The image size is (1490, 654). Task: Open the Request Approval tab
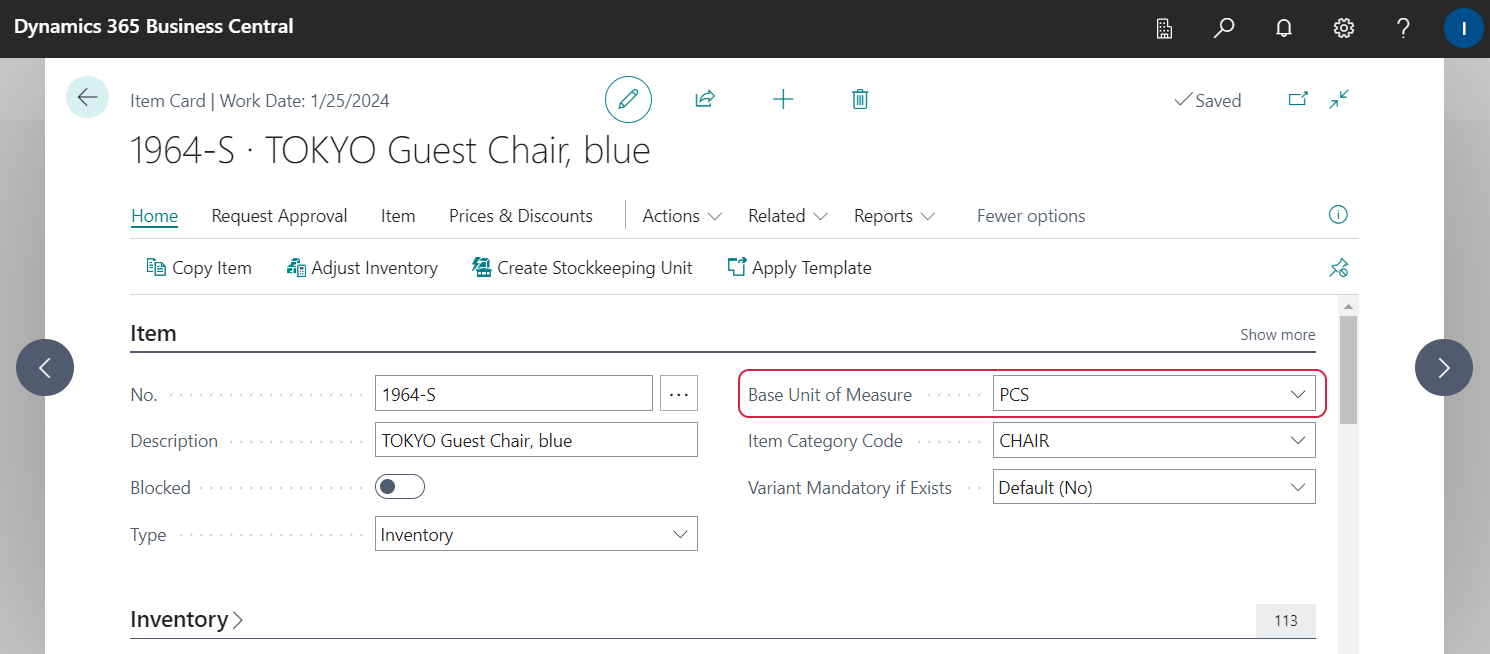tap(279, 216)
